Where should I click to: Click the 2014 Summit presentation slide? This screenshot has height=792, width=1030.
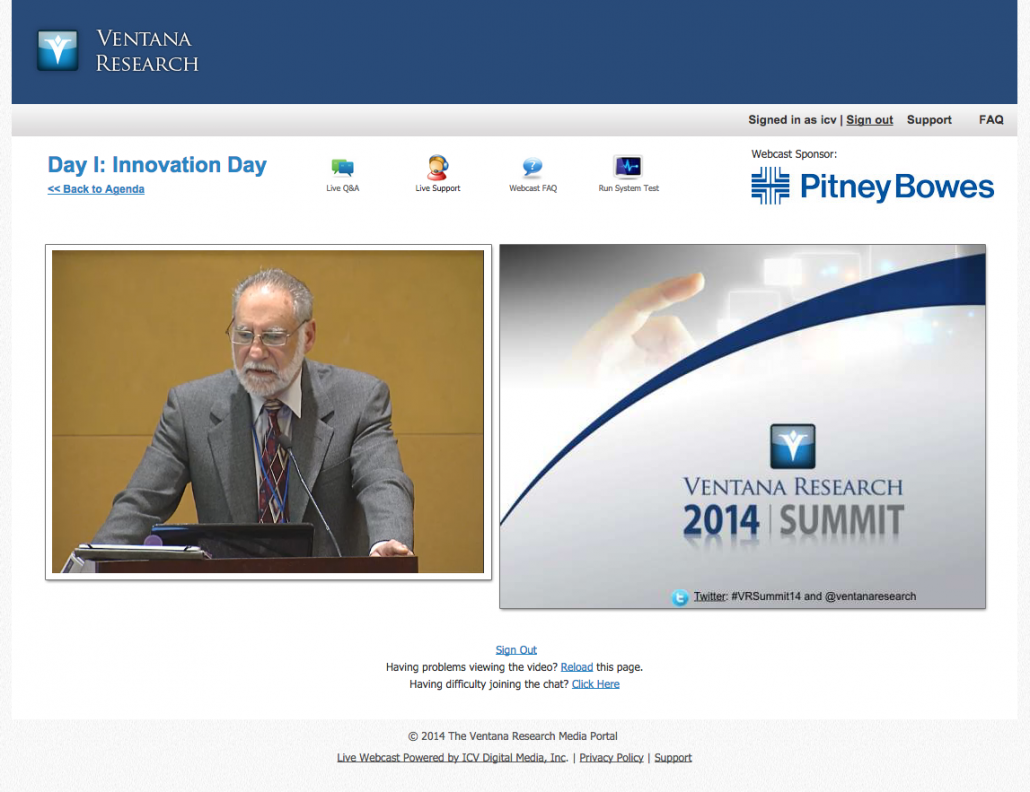[x=742, y=426]
